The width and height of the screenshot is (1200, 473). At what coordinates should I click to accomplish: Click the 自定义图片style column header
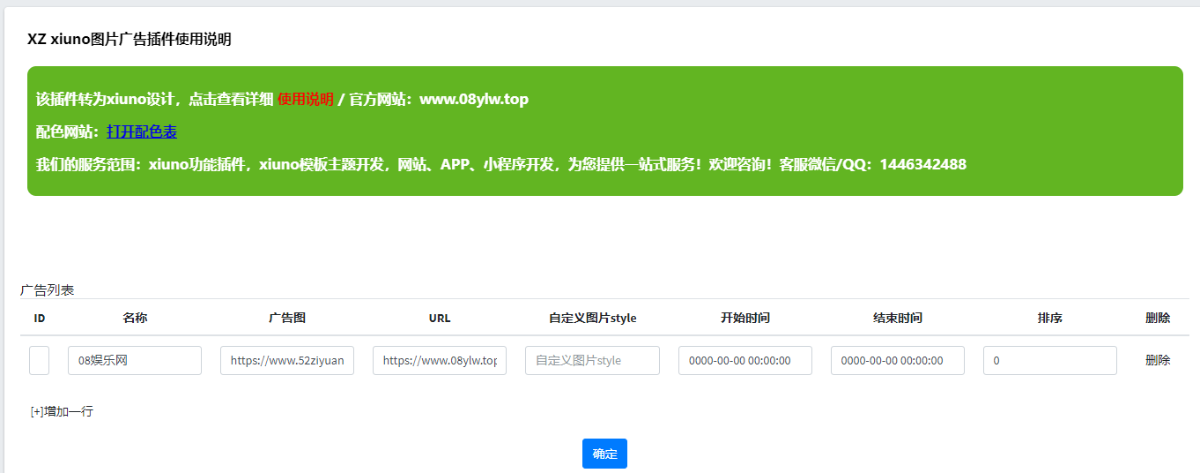tap(592, 318)
